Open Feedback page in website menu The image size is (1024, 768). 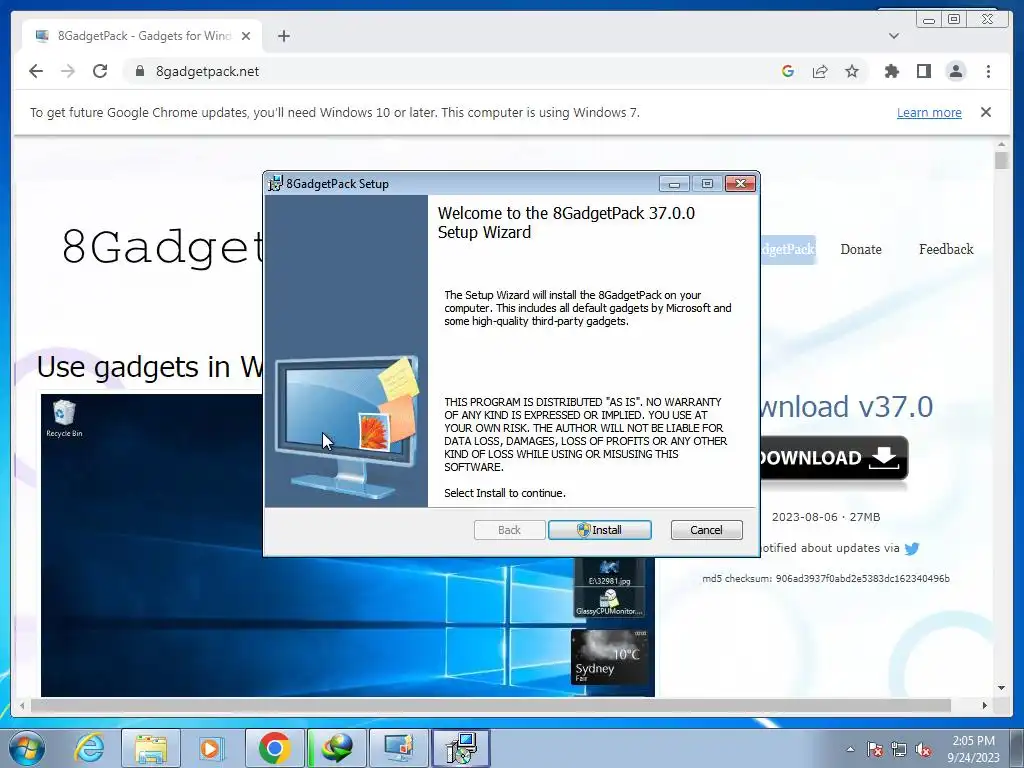(946, 249)
